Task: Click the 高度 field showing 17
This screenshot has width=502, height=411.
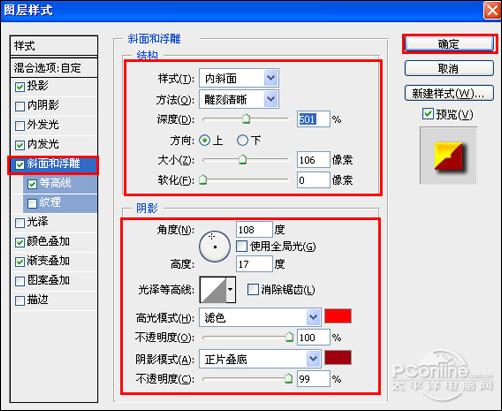Action: pos(254,264)
